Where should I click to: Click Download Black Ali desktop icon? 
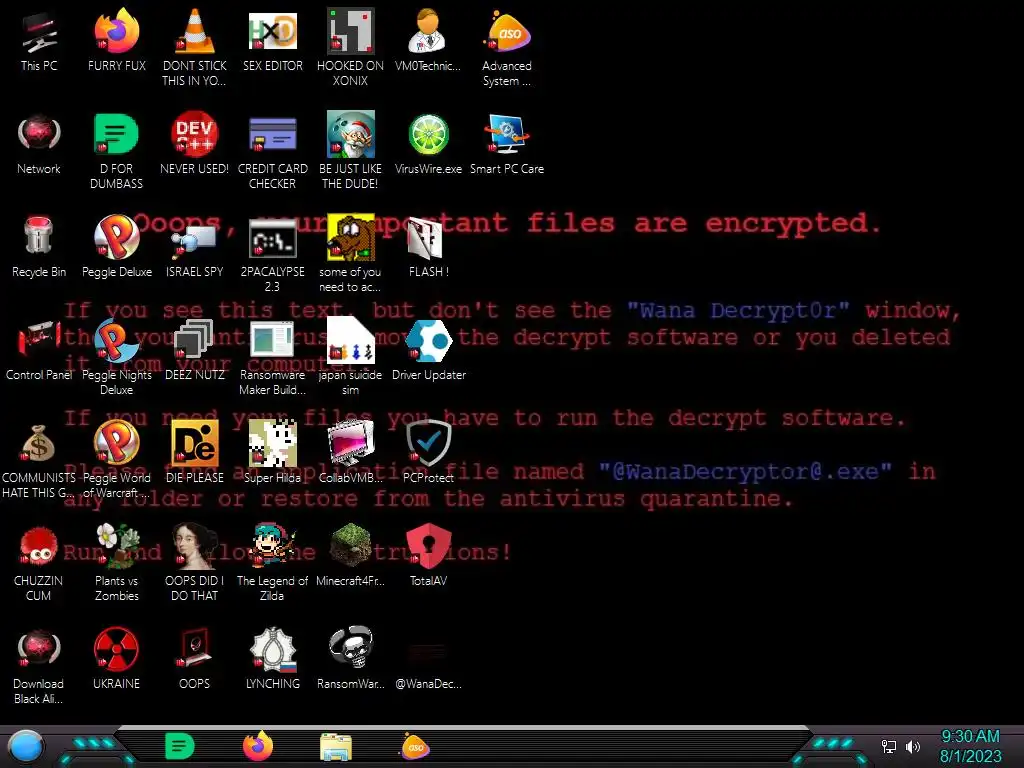coord(39,666)
